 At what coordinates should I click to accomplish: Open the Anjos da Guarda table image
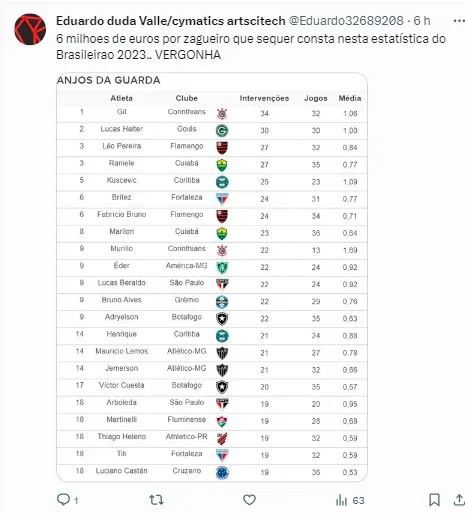click(x=212, y=277)
